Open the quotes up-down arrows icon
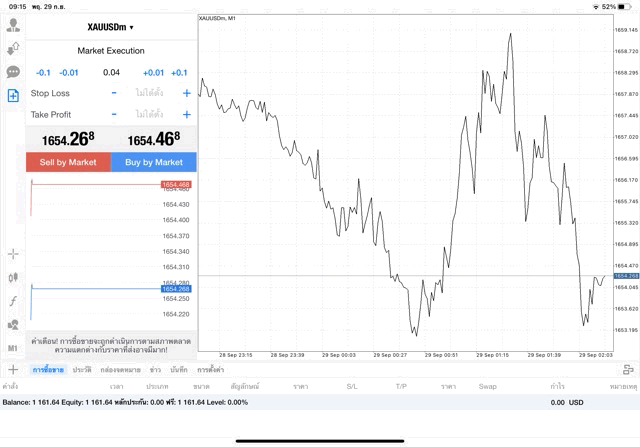Image resolution: width=640 pixels, height=447 pixels. coord(13,49)
